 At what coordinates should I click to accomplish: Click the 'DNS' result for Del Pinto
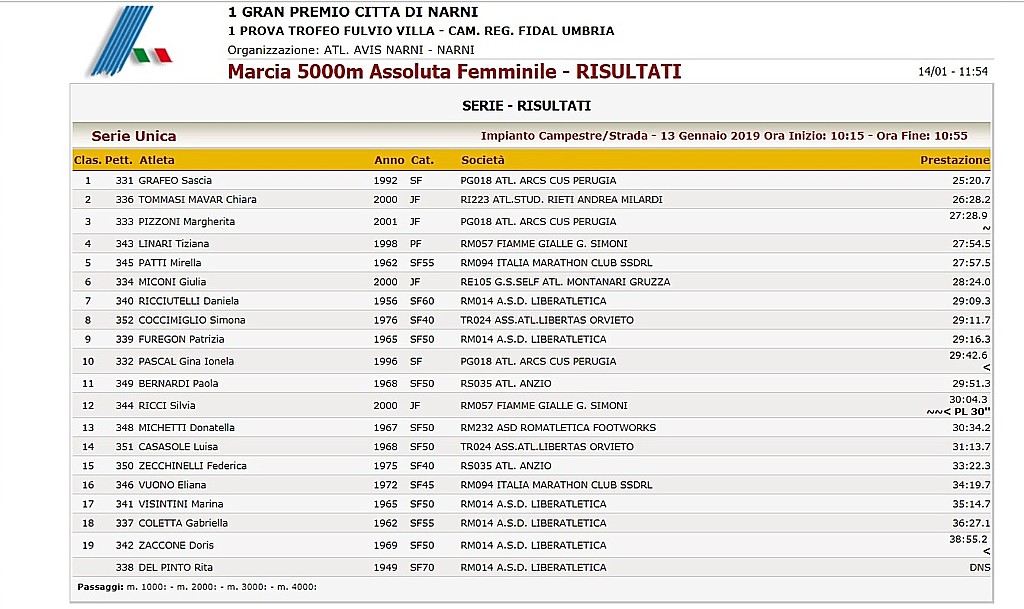tap(980, 567)
